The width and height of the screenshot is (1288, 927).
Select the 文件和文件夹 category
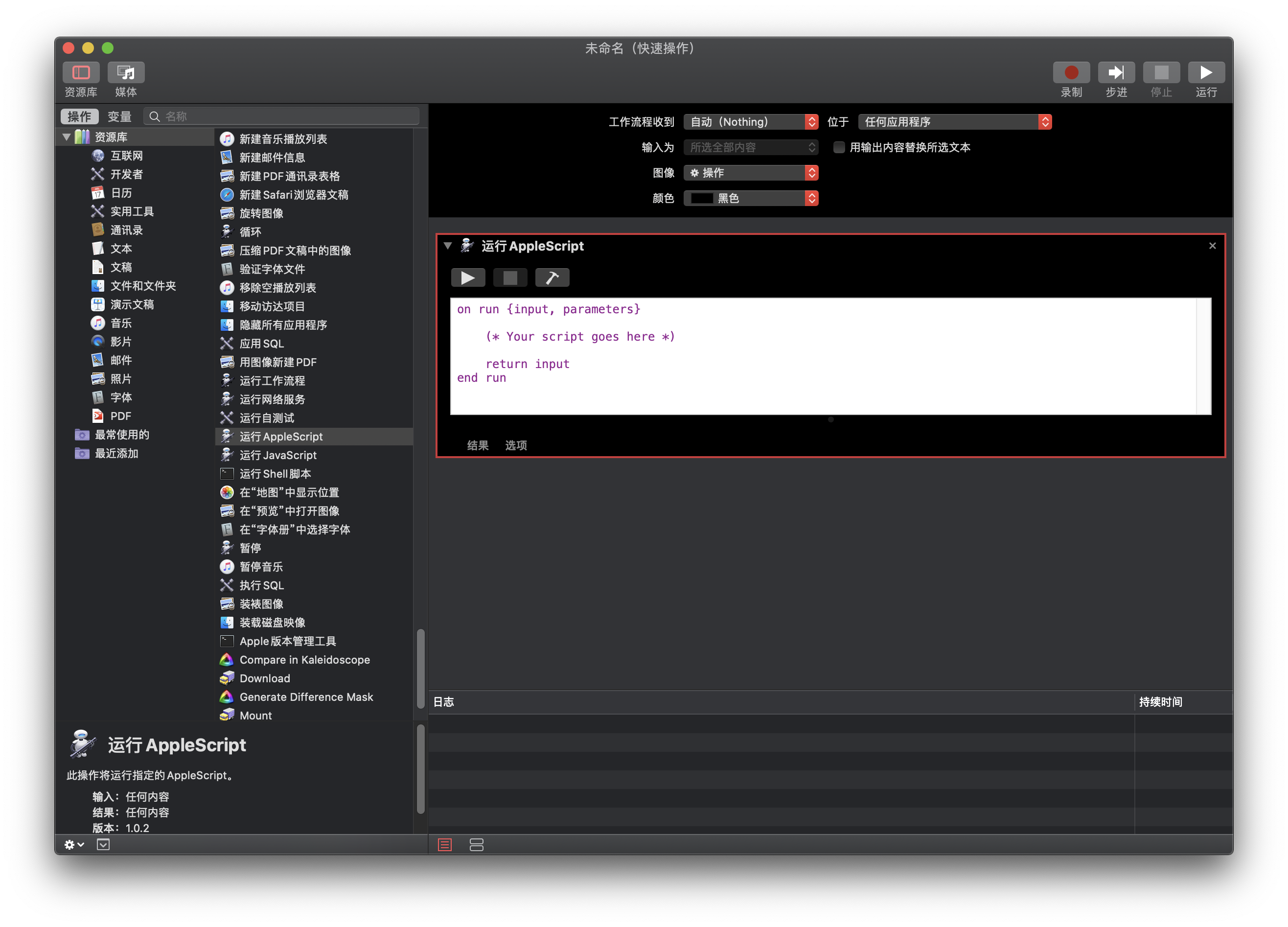142,286
